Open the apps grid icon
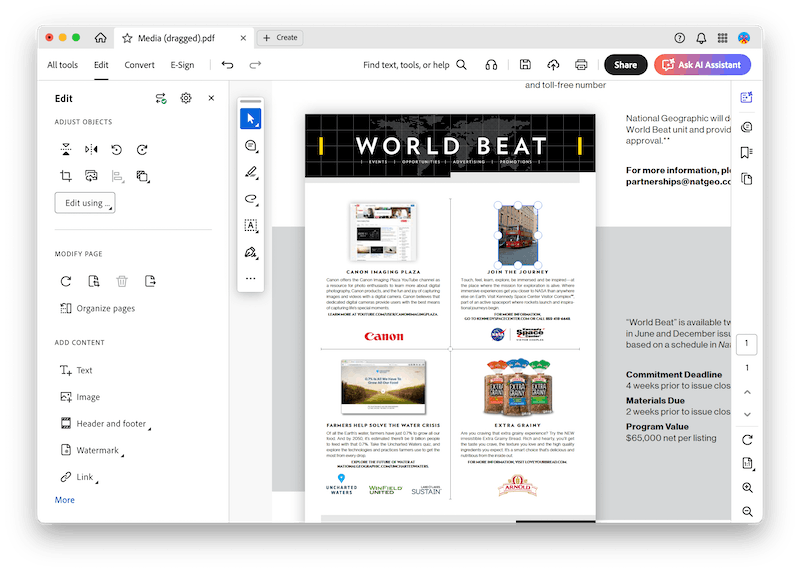This screenshot has height=572, width=800. 722,38
